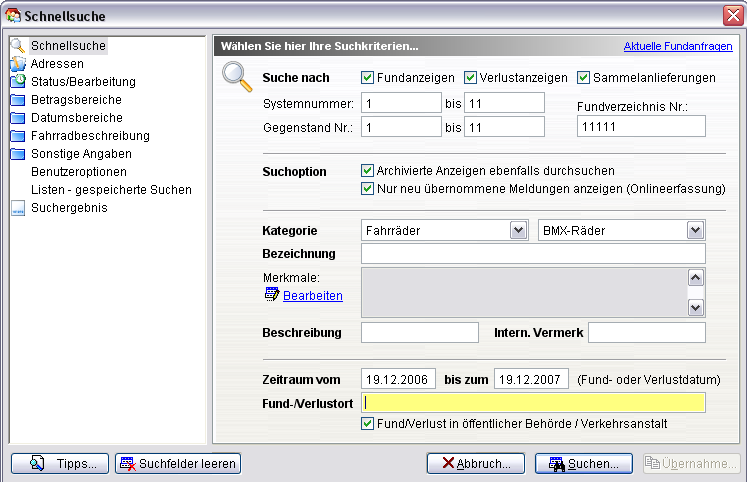Screen dimensions: 747x482
Task: Select the Adressen globe icon
Action: pos(17,64)
